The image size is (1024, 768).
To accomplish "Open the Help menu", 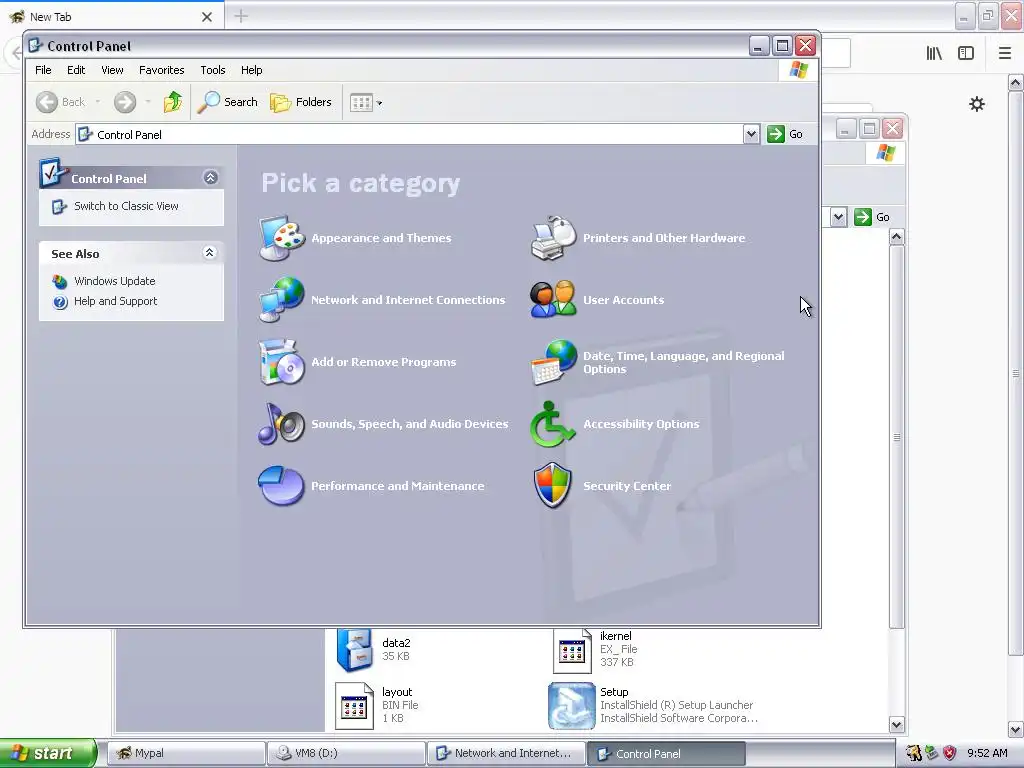I will pos(251,70).
